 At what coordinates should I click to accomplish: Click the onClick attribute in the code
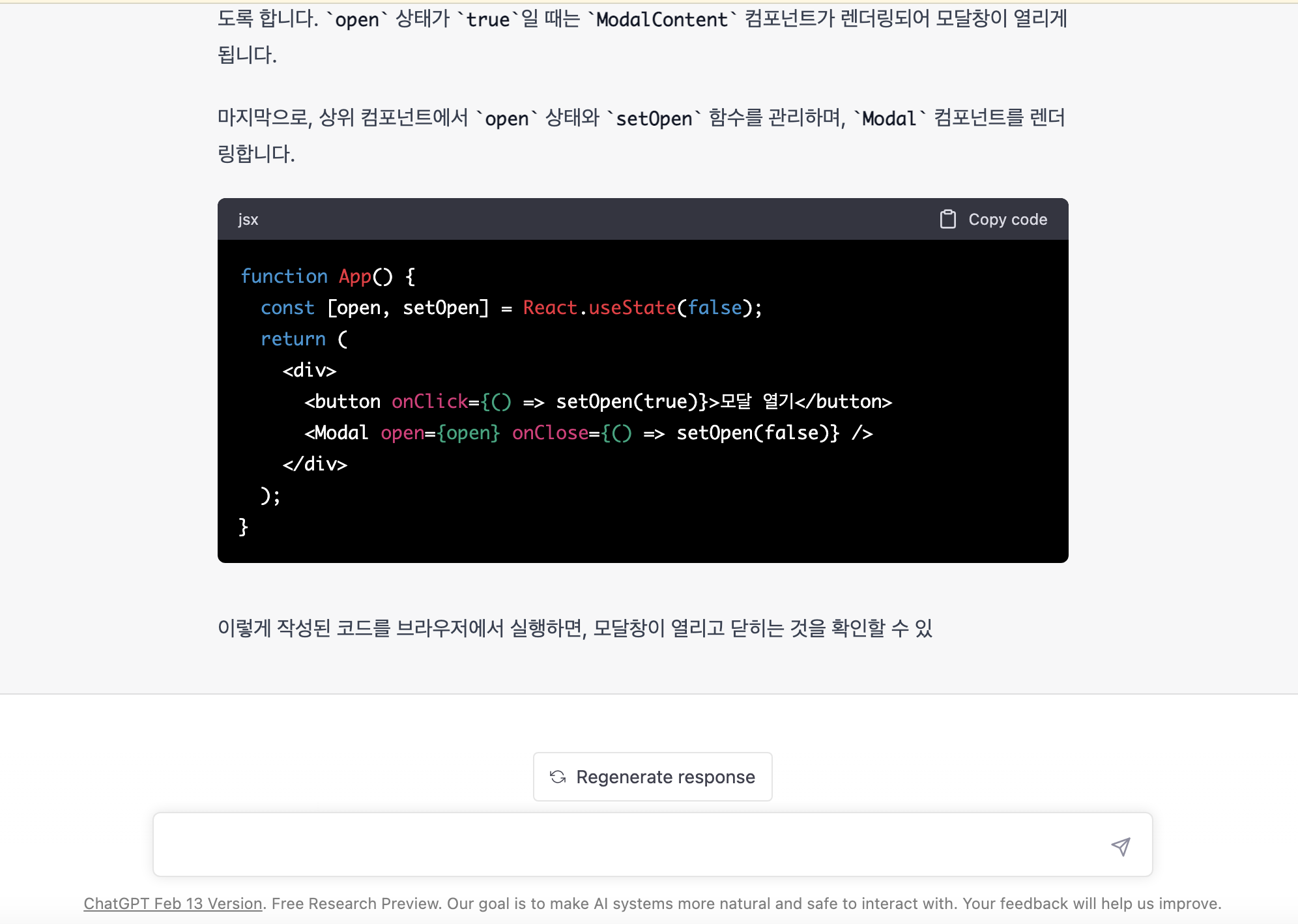click(x=429, y=401)
